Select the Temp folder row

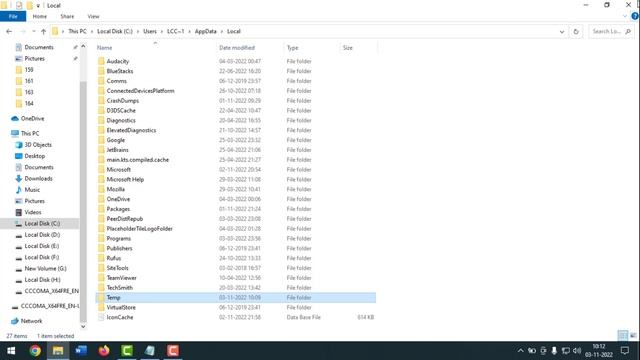tap(236, 298)
